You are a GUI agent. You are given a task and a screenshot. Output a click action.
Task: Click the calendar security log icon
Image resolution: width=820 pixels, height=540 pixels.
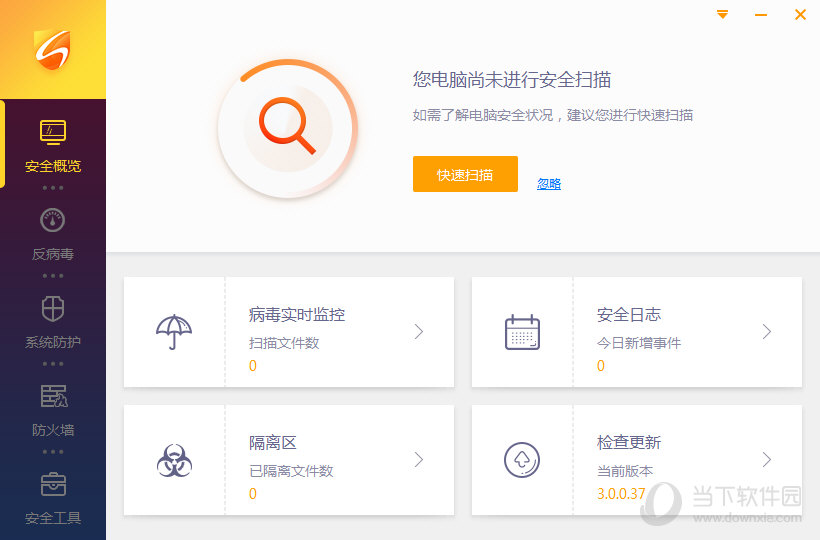(x=522, y=332)
